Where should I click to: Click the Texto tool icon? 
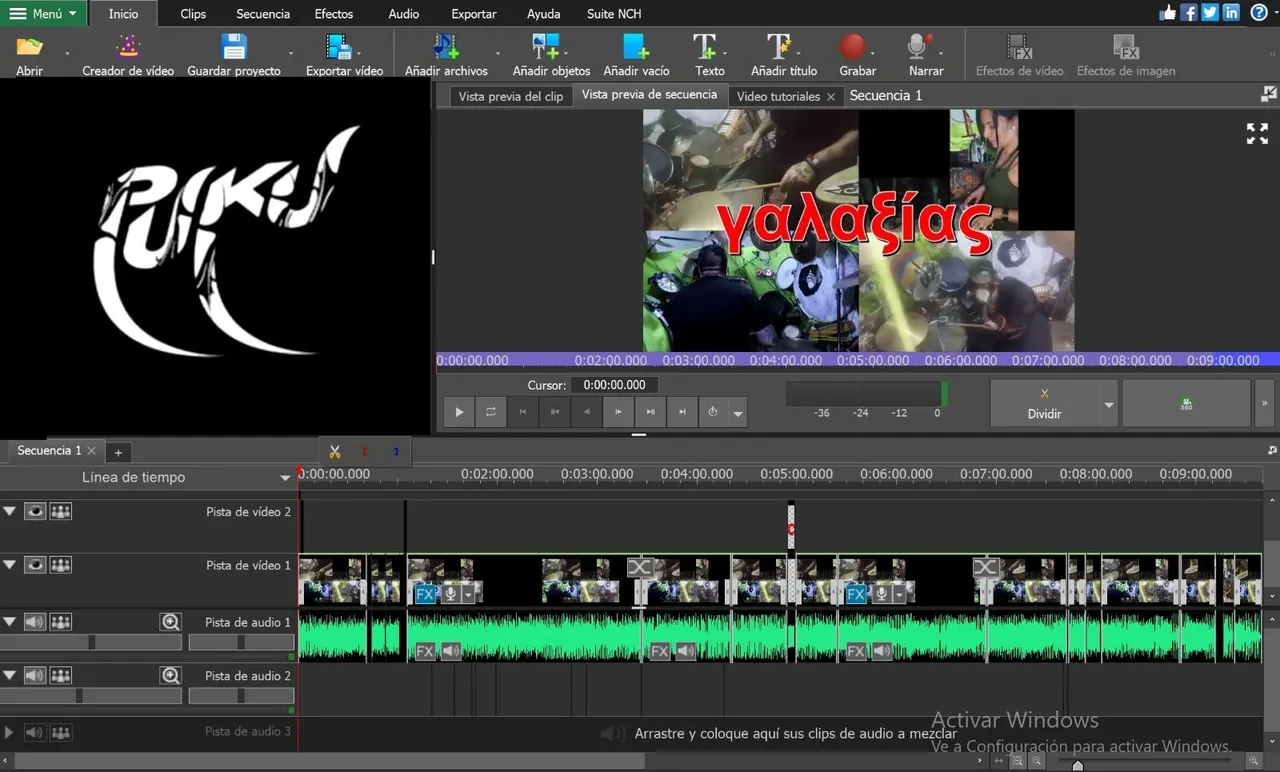705,47
